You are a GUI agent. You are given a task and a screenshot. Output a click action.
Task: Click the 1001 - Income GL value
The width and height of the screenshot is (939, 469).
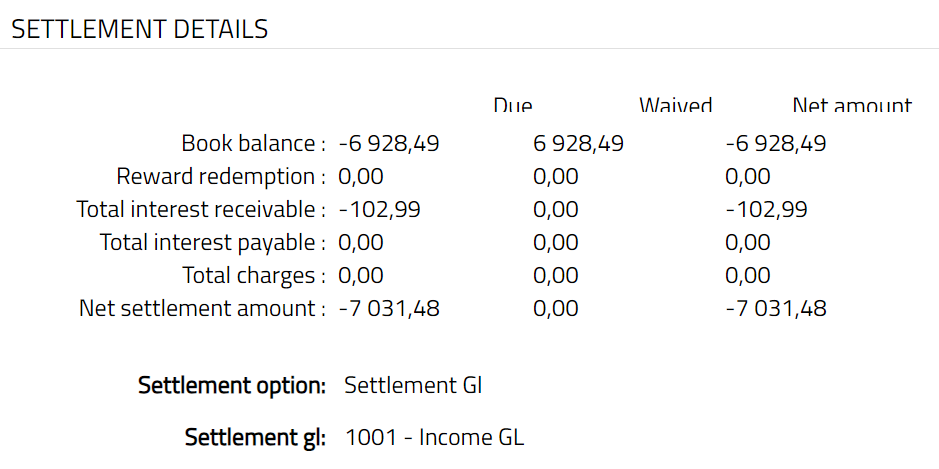point(434,437)
